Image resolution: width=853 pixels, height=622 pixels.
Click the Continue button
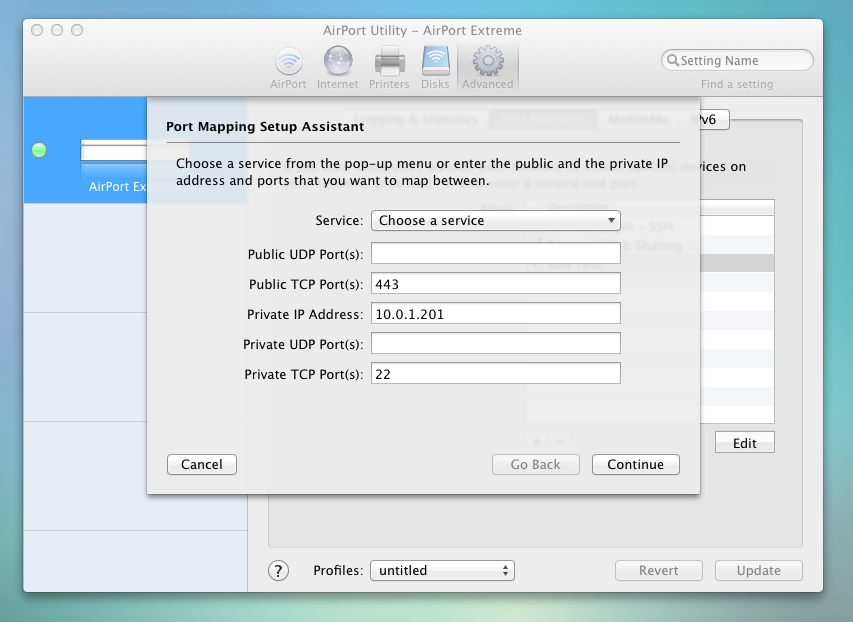tap(635, 464)
